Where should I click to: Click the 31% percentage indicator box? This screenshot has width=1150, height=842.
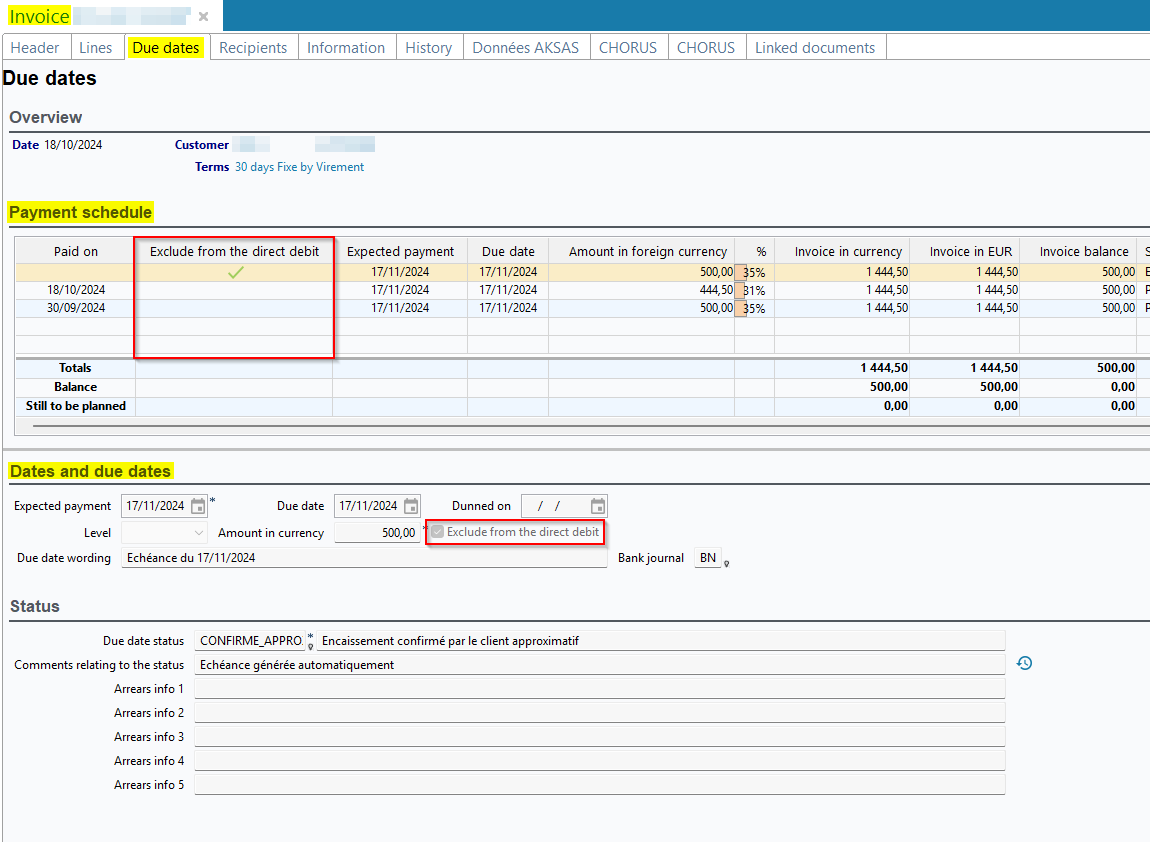pos(740,290)
